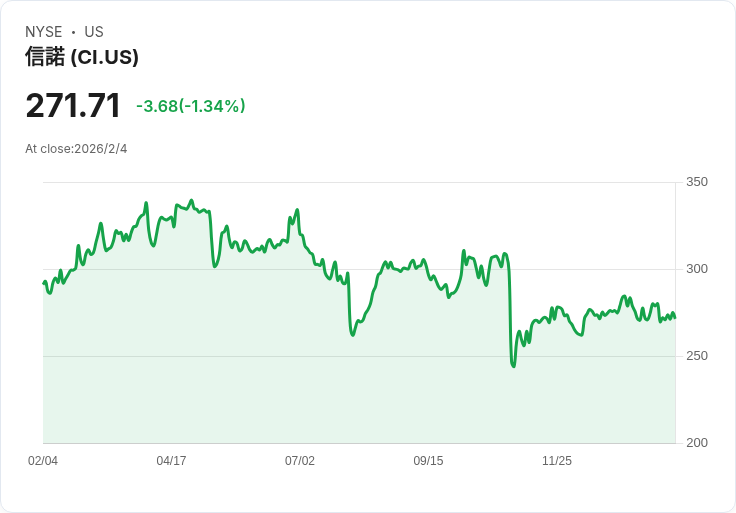Click the US market label
The width and height of the screenshot is (736, 513).
94,32
